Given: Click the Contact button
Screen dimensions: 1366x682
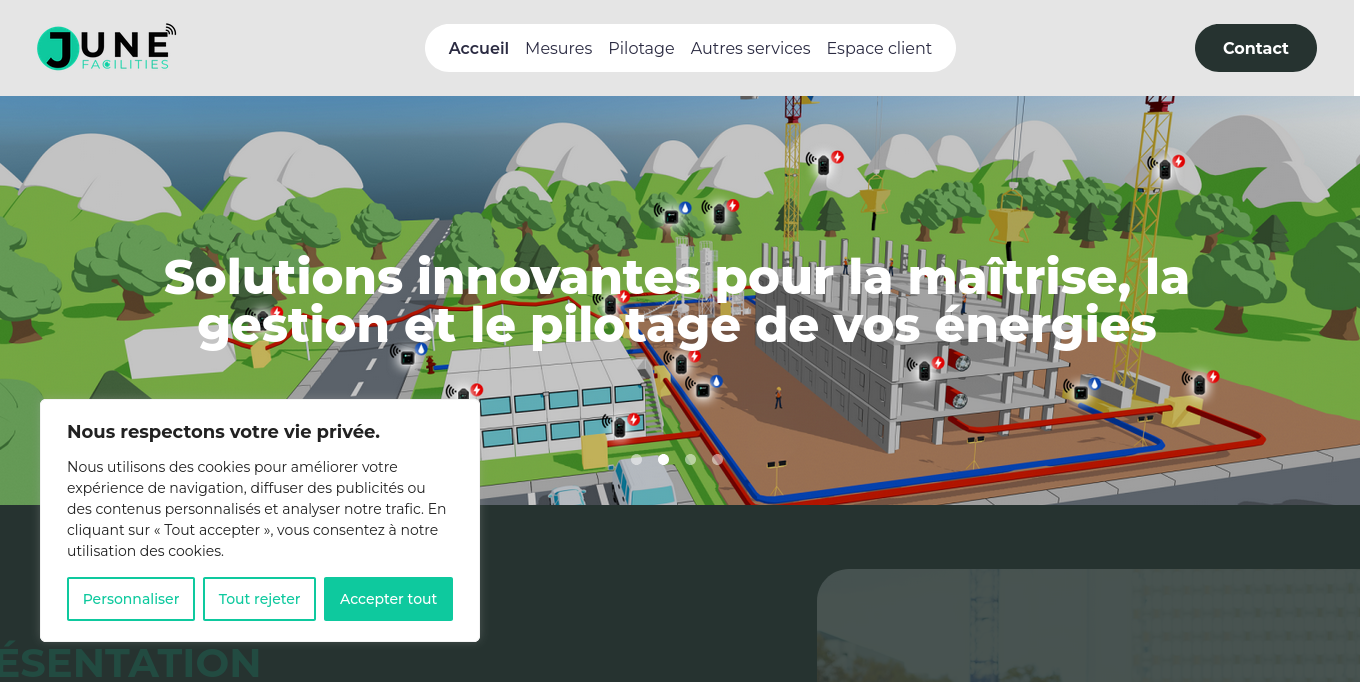Looking at the screenshot, I should [x=1255, y=48].
